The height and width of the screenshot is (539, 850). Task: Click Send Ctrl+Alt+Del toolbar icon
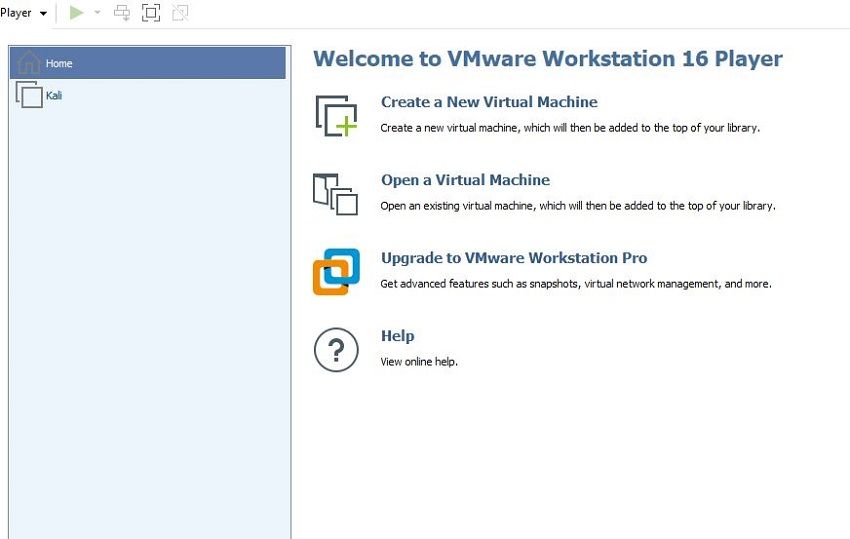click(122, 12)
